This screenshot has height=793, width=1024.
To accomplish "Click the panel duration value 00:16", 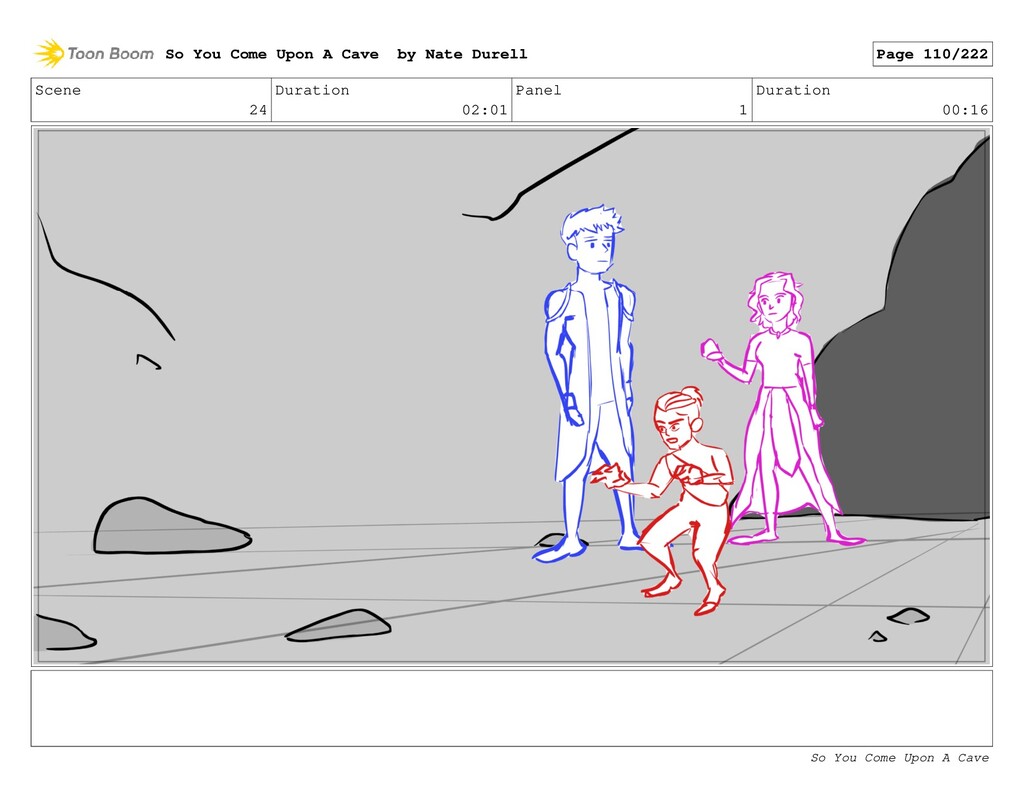I will [965, 110].
